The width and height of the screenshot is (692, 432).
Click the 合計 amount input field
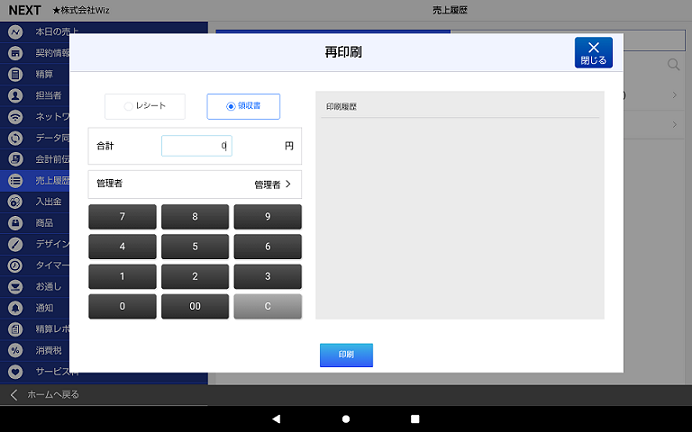(196, 146)
